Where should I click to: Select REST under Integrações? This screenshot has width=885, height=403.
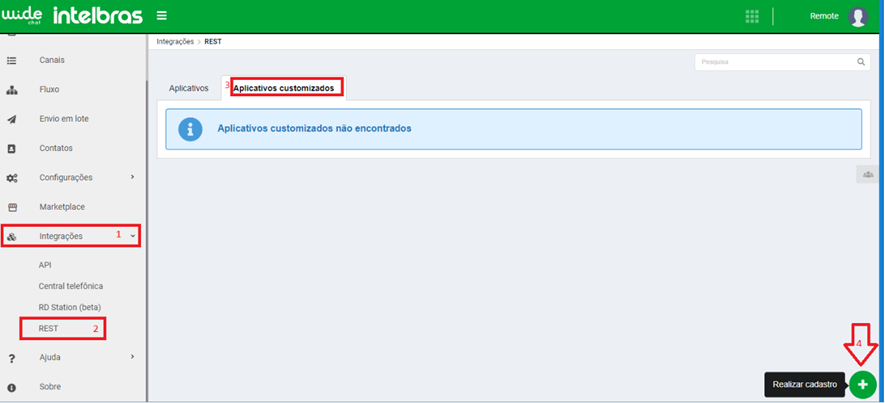click(x=48, y=328)
